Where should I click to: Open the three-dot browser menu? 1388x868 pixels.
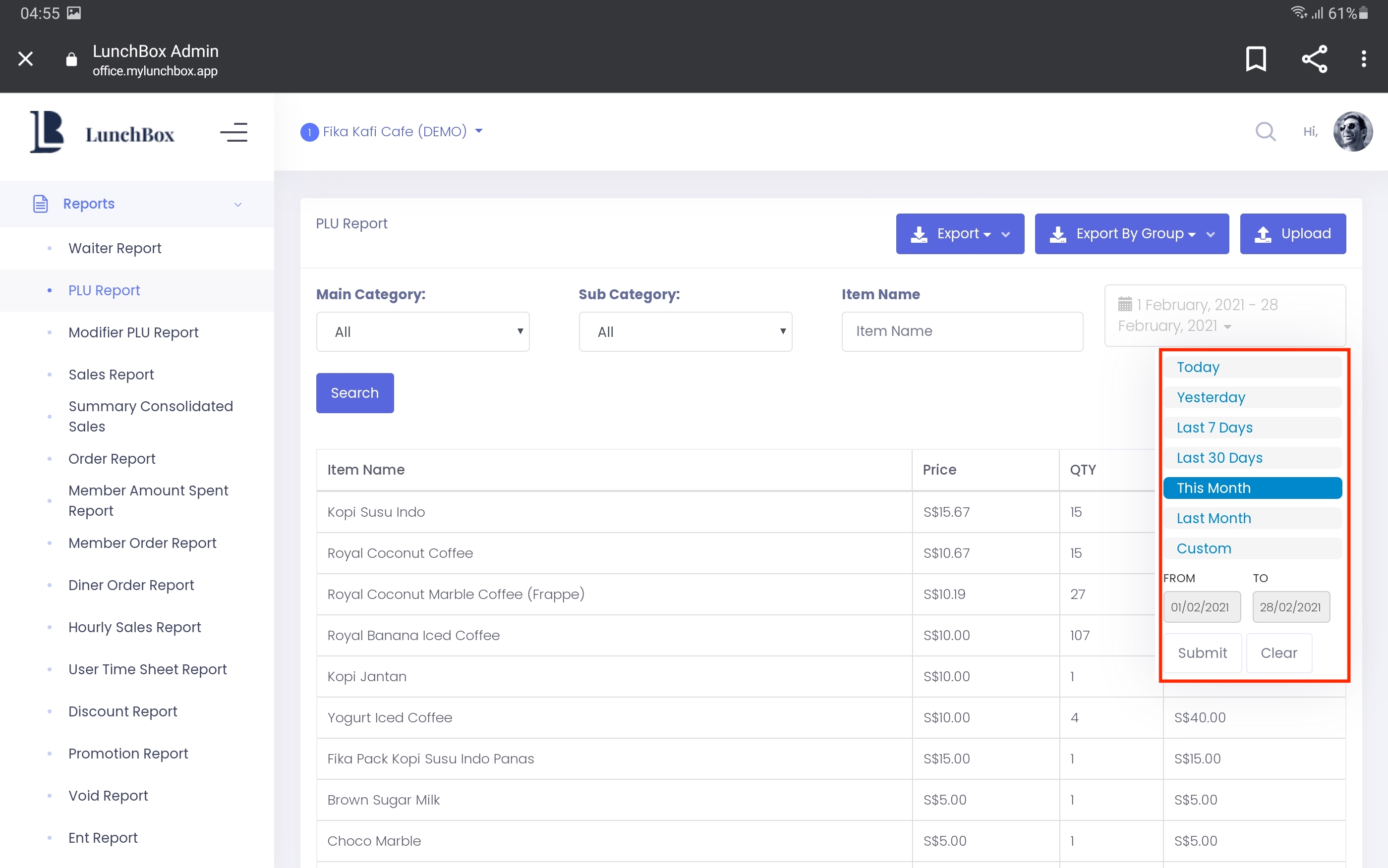click(x=1363, y=58)
